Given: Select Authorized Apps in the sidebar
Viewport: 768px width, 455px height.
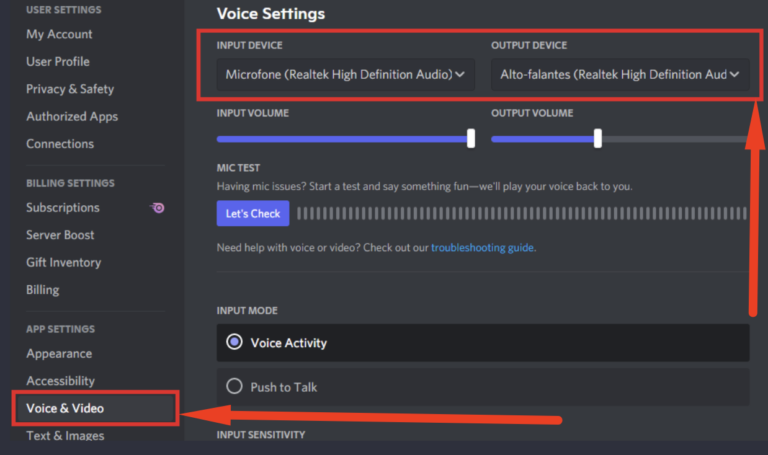Looking at the screenshot, I should click(x=72, y=116).
